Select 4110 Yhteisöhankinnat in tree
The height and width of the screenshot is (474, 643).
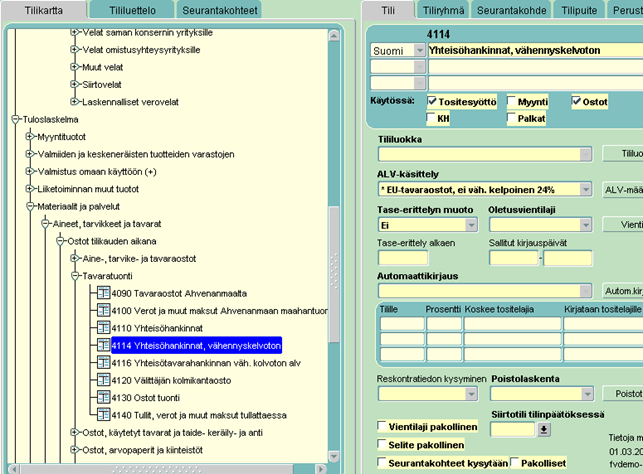click(157, 328)
